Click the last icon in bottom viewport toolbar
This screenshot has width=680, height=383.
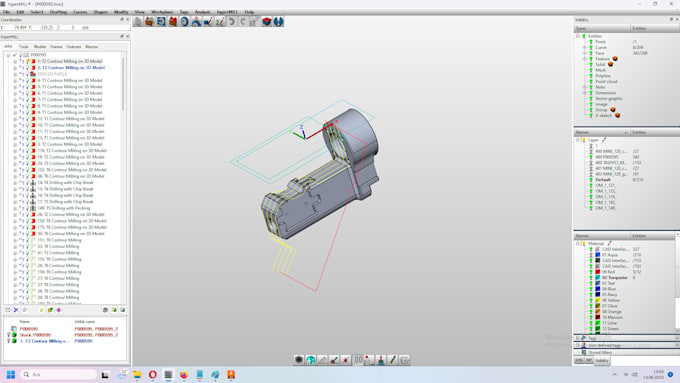point(405,360)
